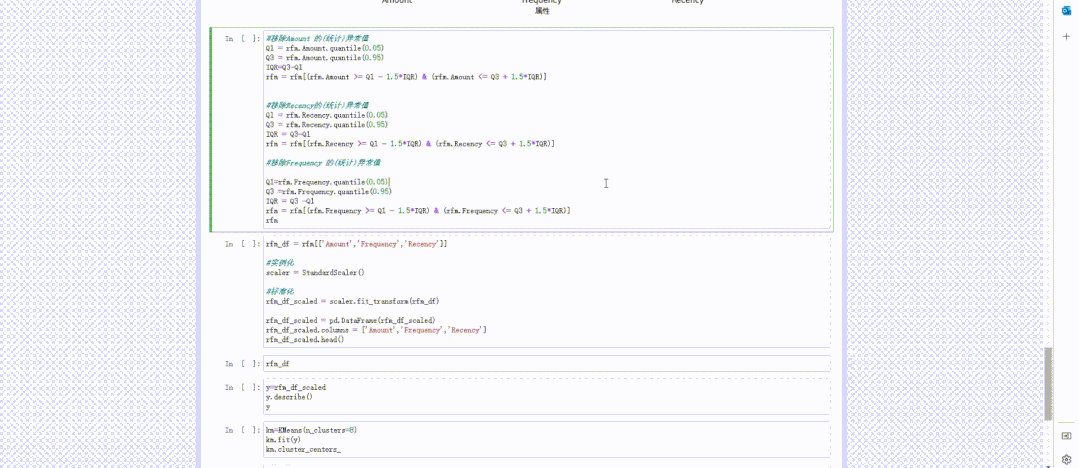Click the rfm.Amount filter line with 1.5*IQR
The height and width of the screenshot is (468, 1079).
[x=406, y=77]
